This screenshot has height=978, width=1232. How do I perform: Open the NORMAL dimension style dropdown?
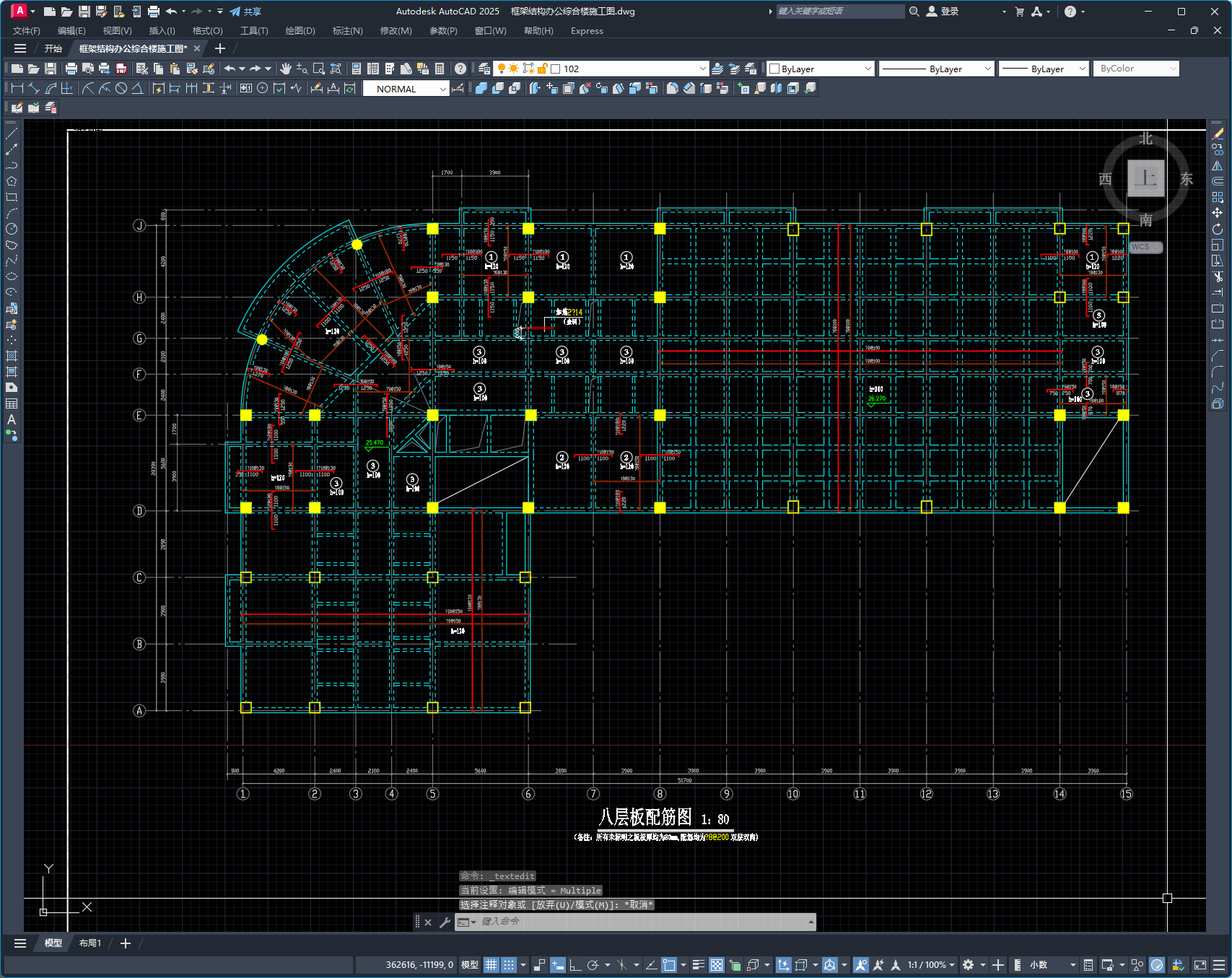[x=406, y=89]
